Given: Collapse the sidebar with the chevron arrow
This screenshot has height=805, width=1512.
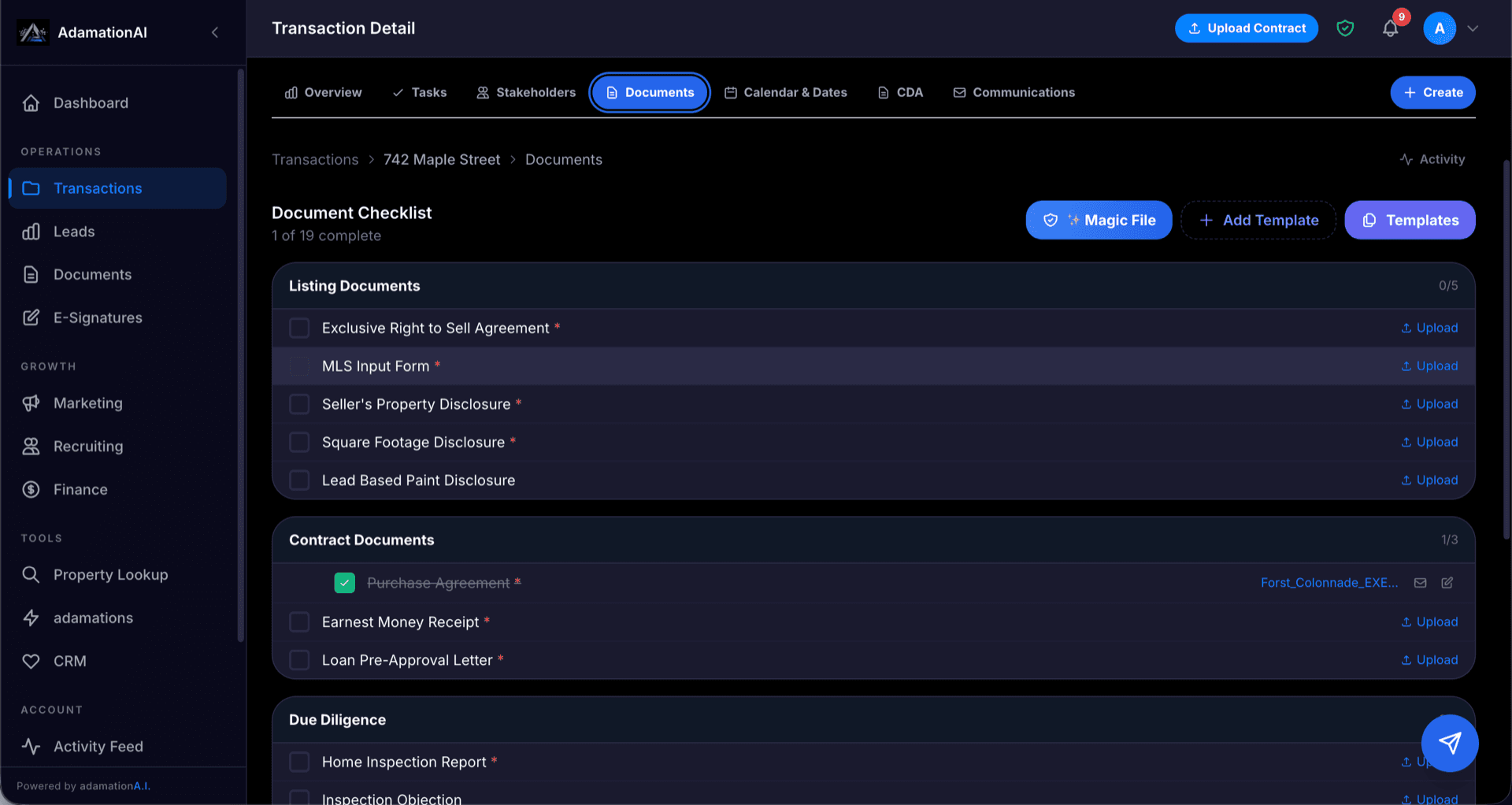Looking at the screenshot, I should (x=215, y=32).
